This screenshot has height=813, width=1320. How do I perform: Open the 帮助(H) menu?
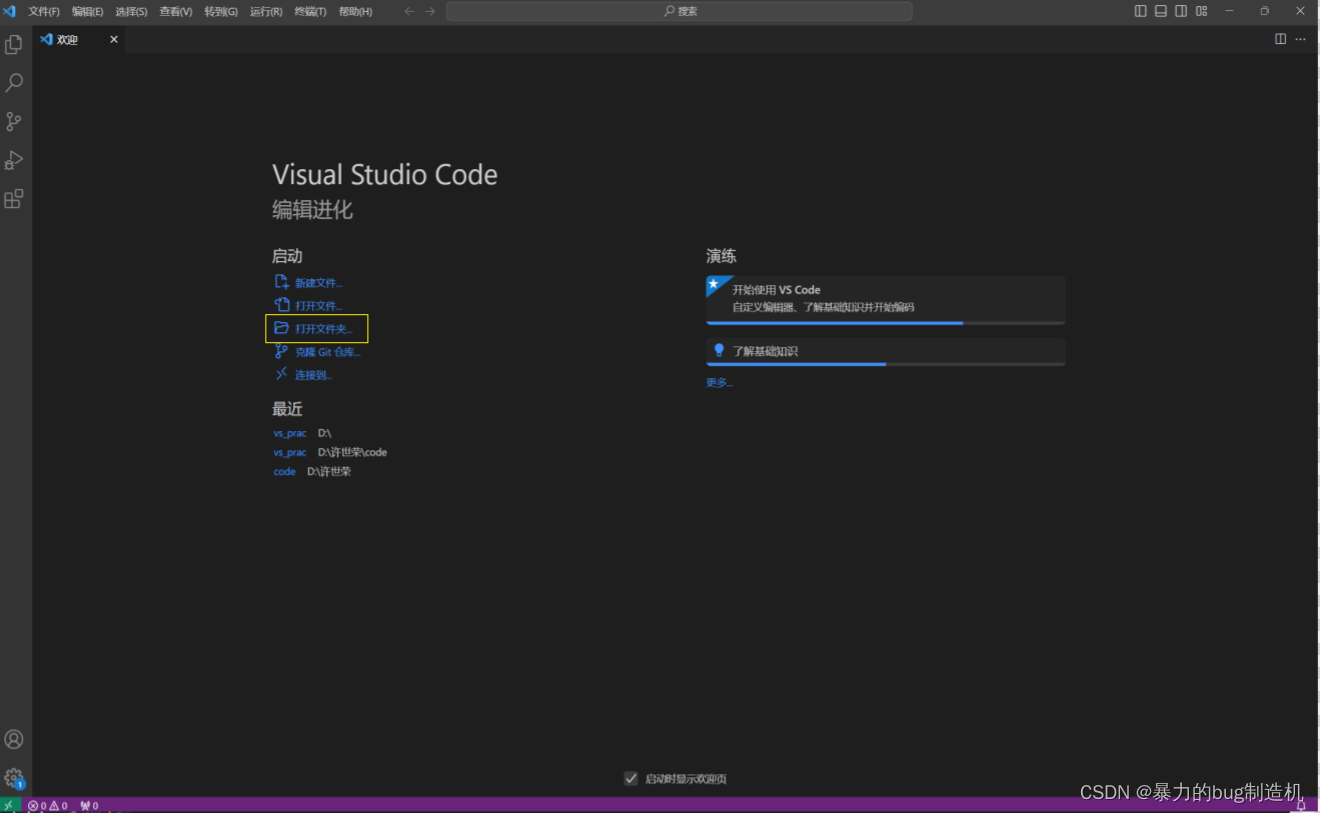pyautogui.click(x=355, y=11)
